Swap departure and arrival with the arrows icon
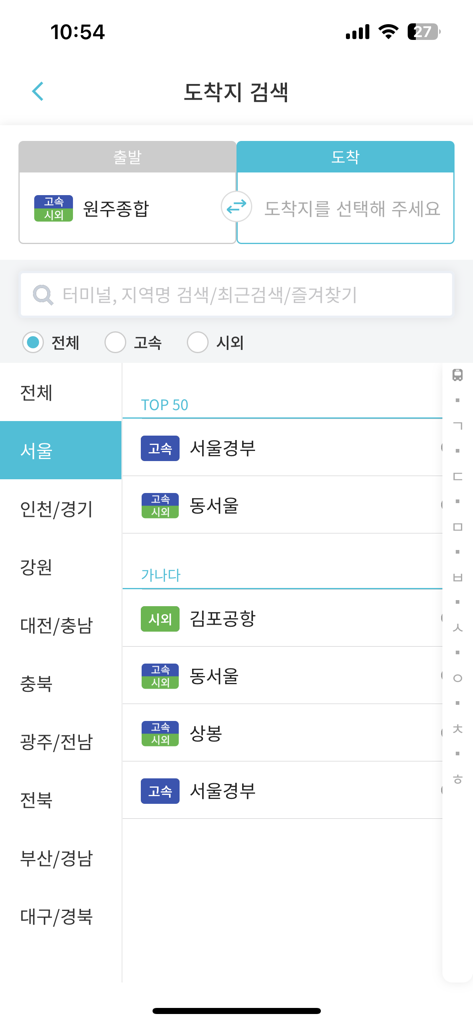The height and width of the screenshot is (1024, 473). 236,207
